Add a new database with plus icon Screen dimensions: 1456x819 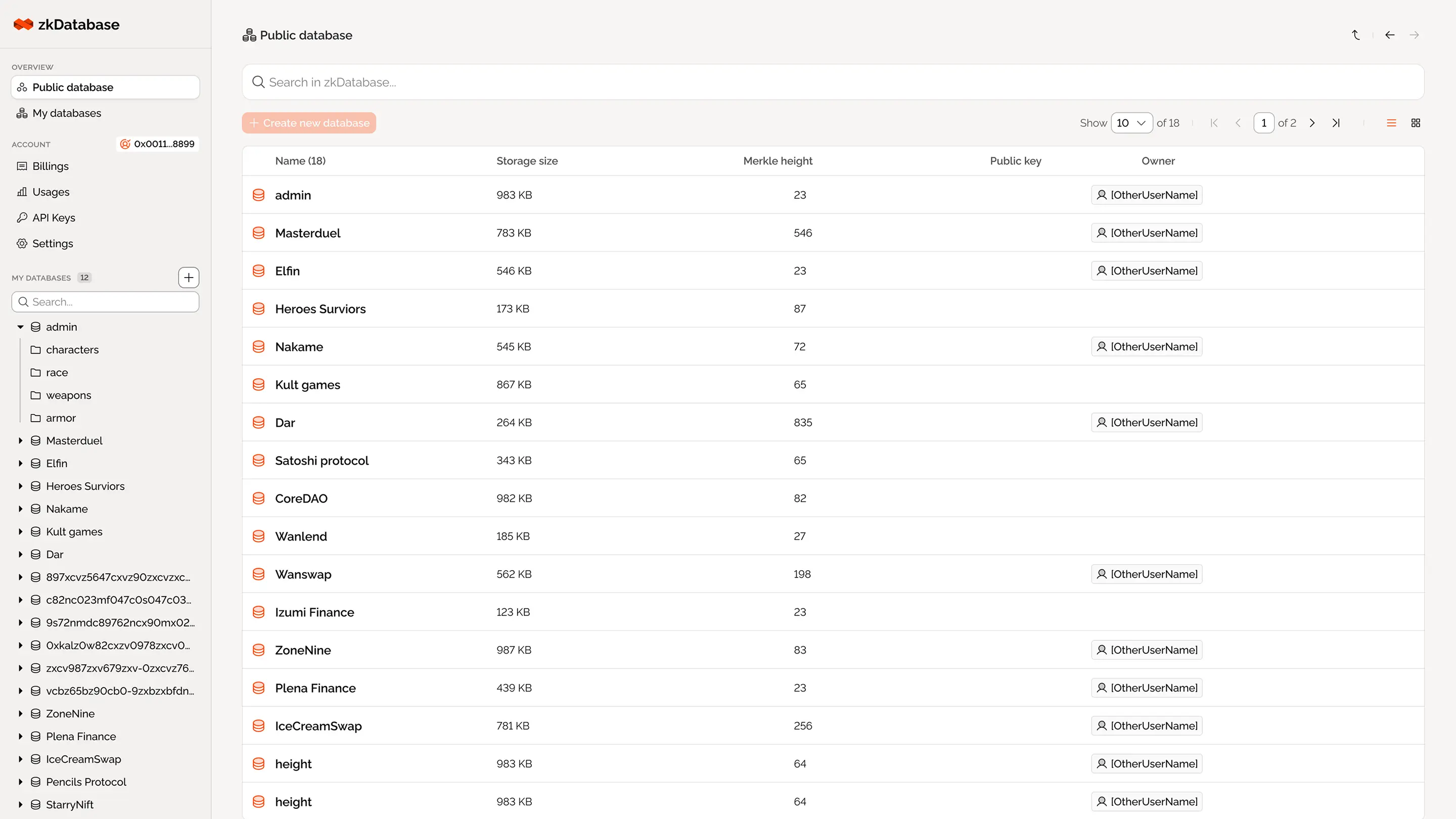coord(189,278)
